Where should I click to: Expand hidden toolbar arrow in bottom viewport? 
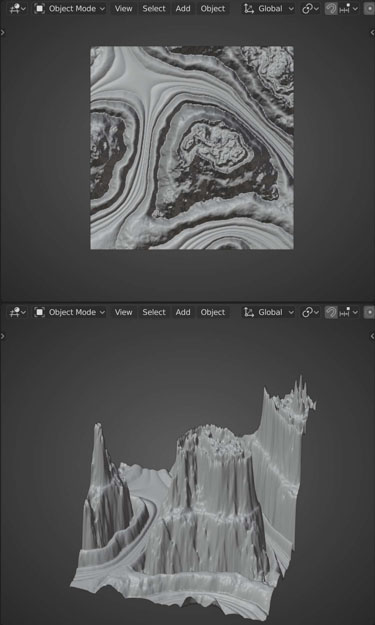(x=3, y=336)
